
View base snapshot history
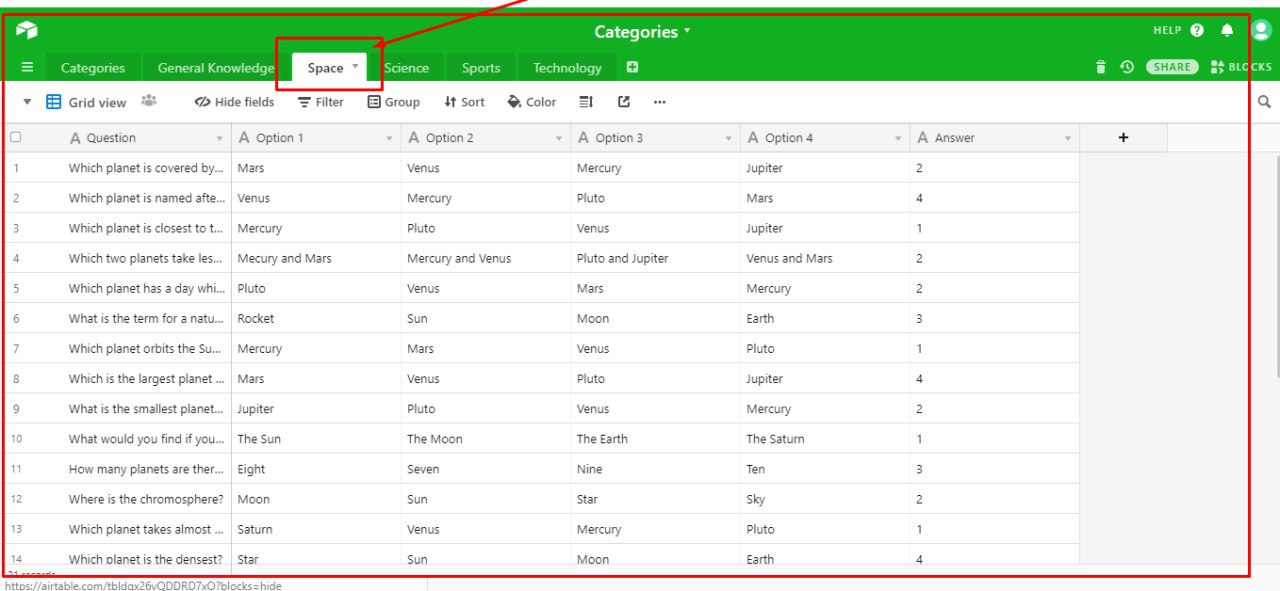1126,67
